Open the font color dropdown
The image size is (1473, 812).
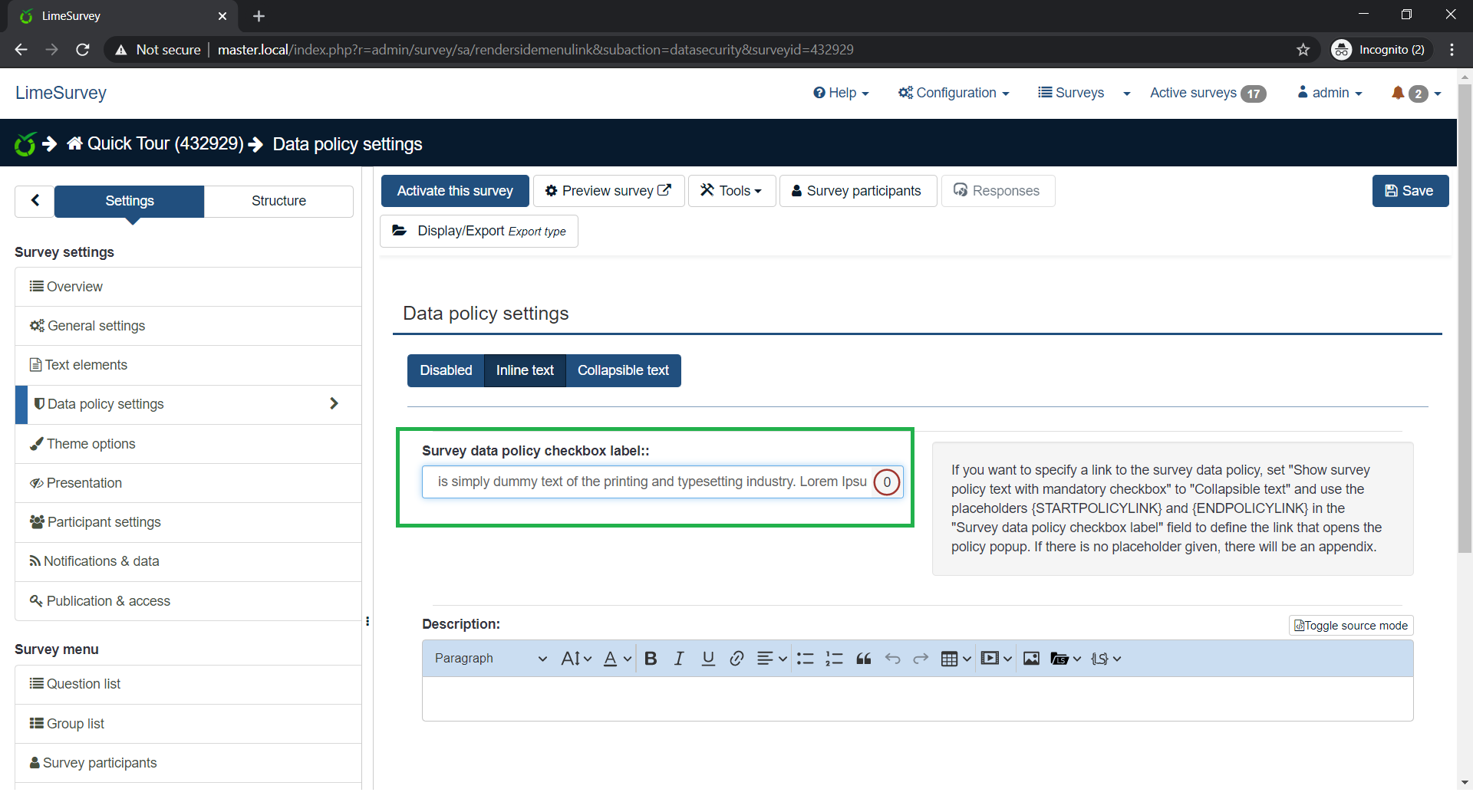click(x=617, y=659)
